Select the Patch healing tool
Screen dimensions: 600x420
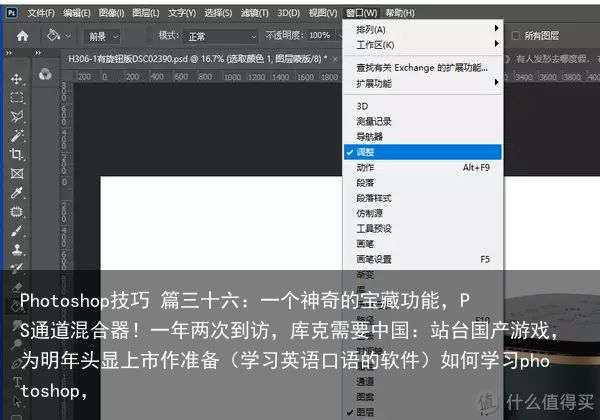tap(16, 212)
